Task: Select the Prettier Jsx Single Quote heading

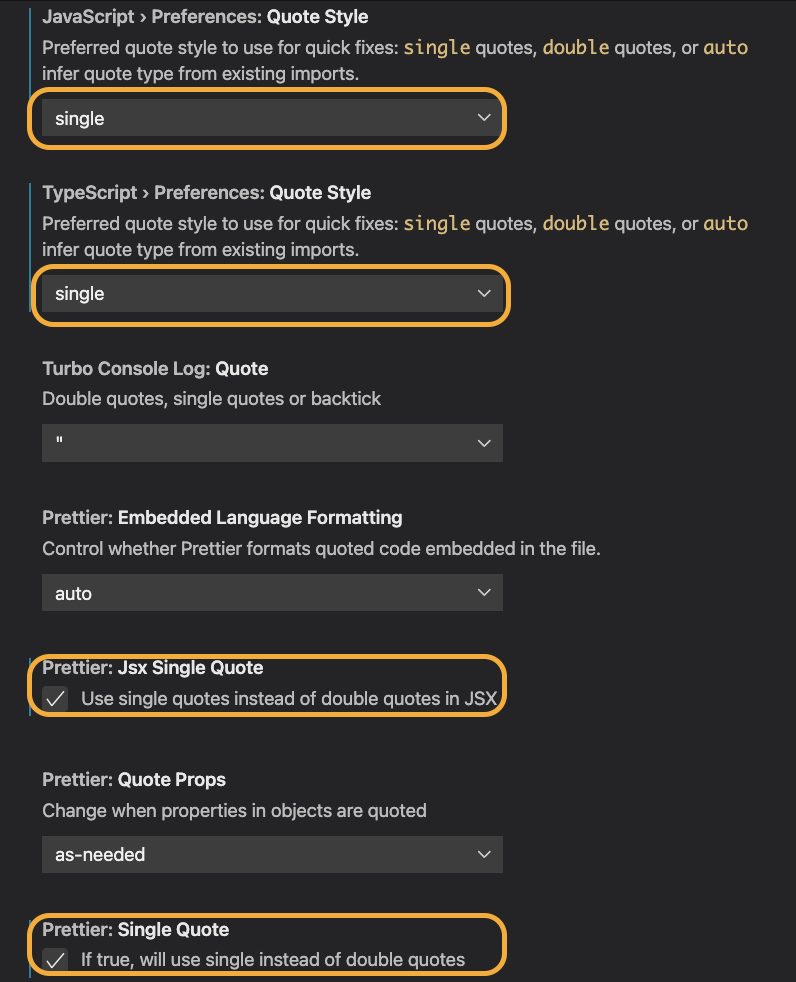Action: pos(153,668)
